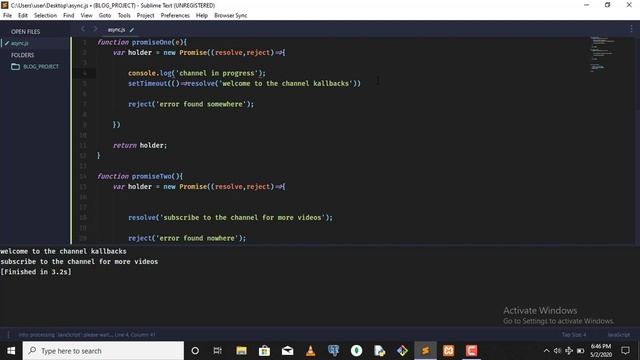The image size is (640, 360).
Task: Open the pgAdmin elephant icon on the taskbar
Action: click(x=333, y=351)
